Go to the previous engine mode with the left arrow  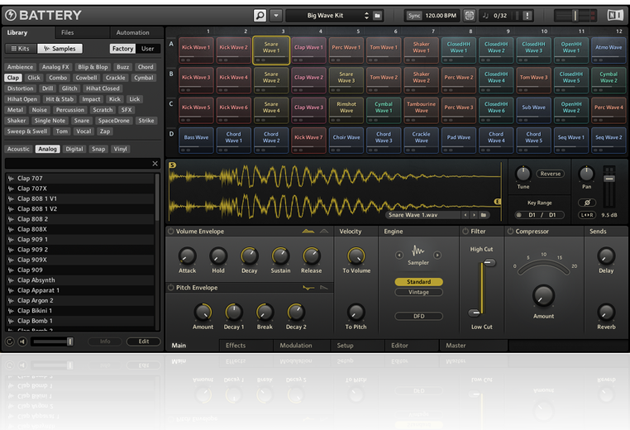point(399,255)
